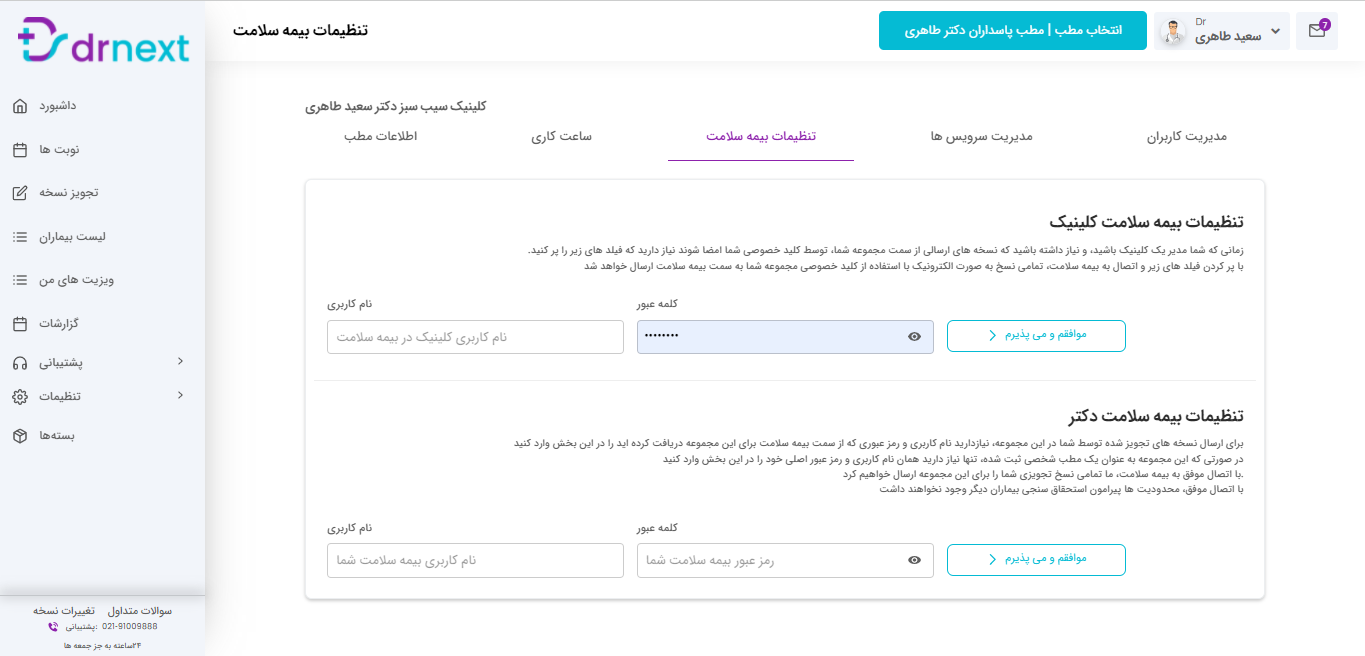The height and width of the screenshot is (656, 1365).
Task: Click the لیست بیماران list icon
Action: pyautogui.click(x=20, y=237)
